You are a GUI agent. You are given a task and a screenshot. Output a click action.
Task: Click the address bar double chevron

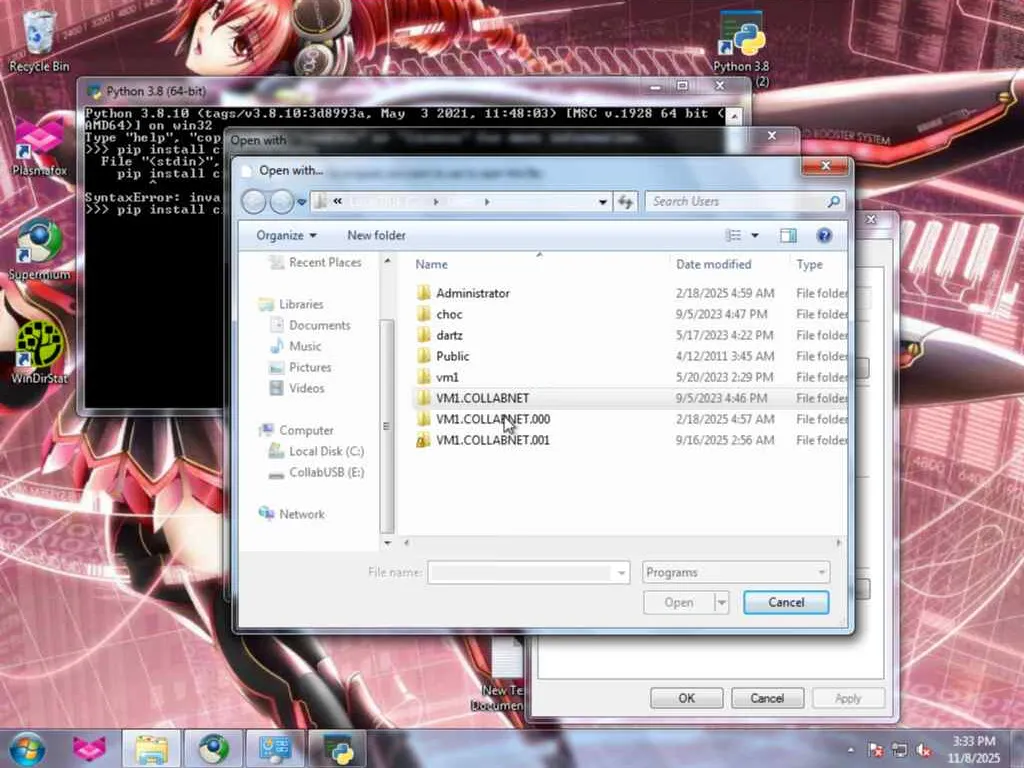tap(338, 201)
